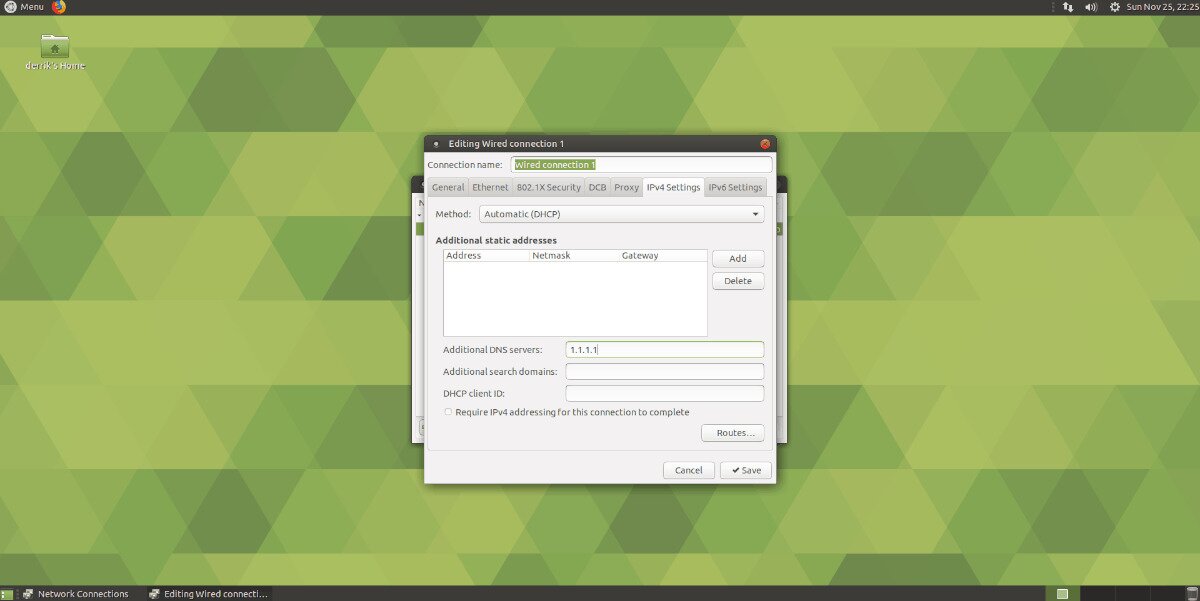Click the Address column header
Image resolution: width=1200 pixels, height=601 pixels.
pos(486,256)
